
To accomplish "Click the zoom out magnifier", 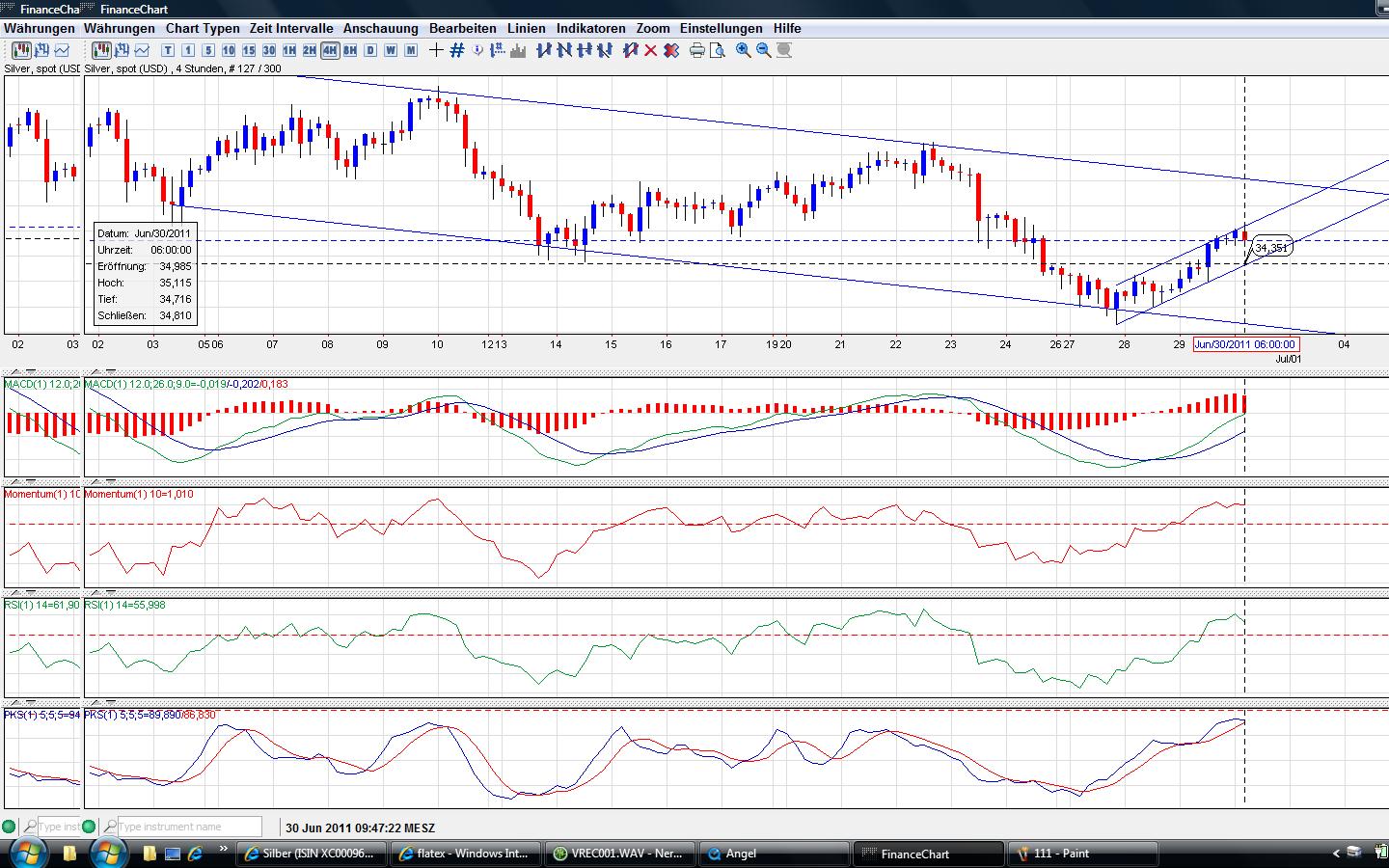I will tap(763, 50).
